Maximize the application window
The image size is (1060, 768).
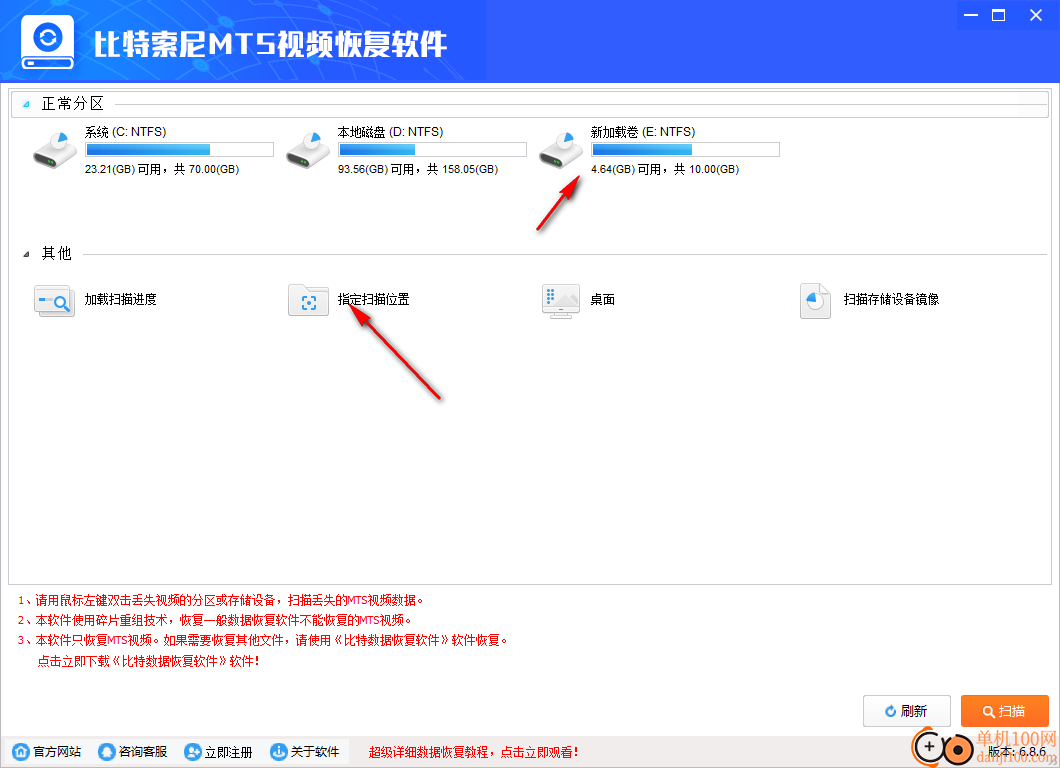pyautogui.click(x=998, y=15)
